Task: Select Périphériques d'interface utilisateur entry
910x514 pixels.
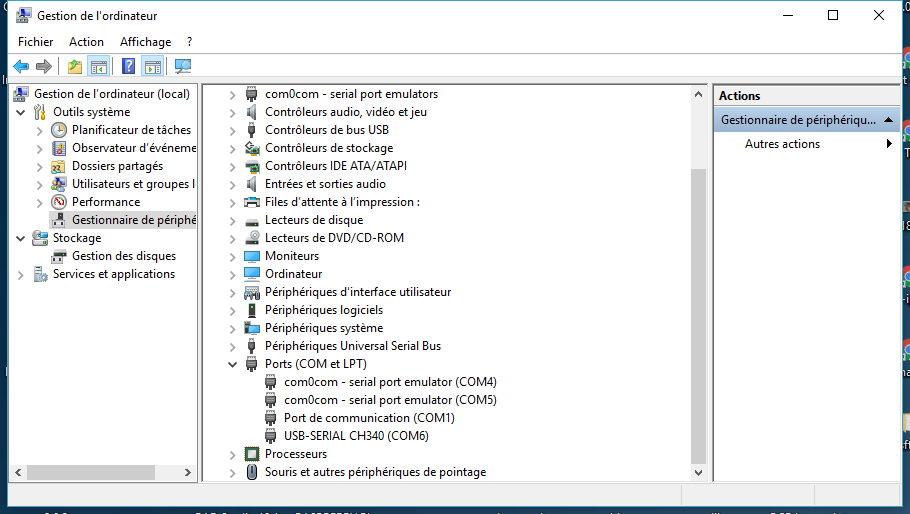Action: (358, 292)
